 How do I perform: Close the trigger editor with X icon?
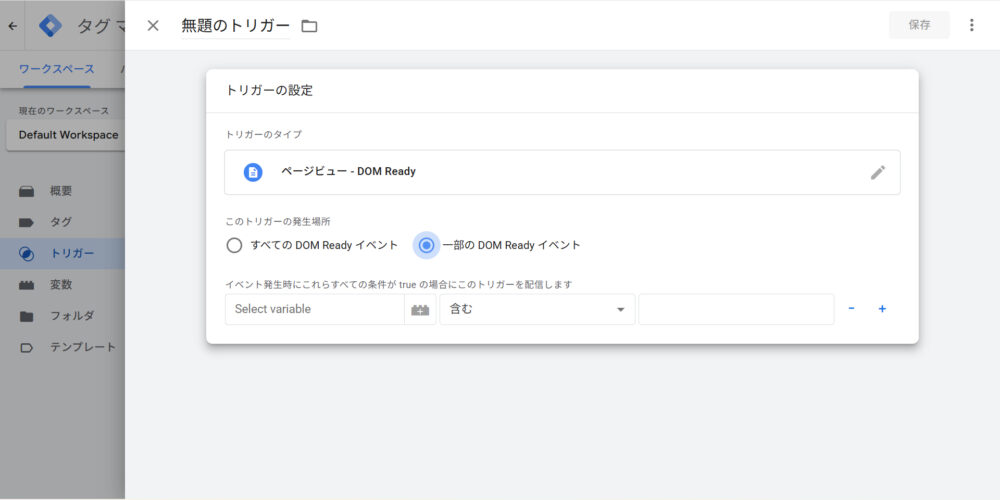point(153,26)
